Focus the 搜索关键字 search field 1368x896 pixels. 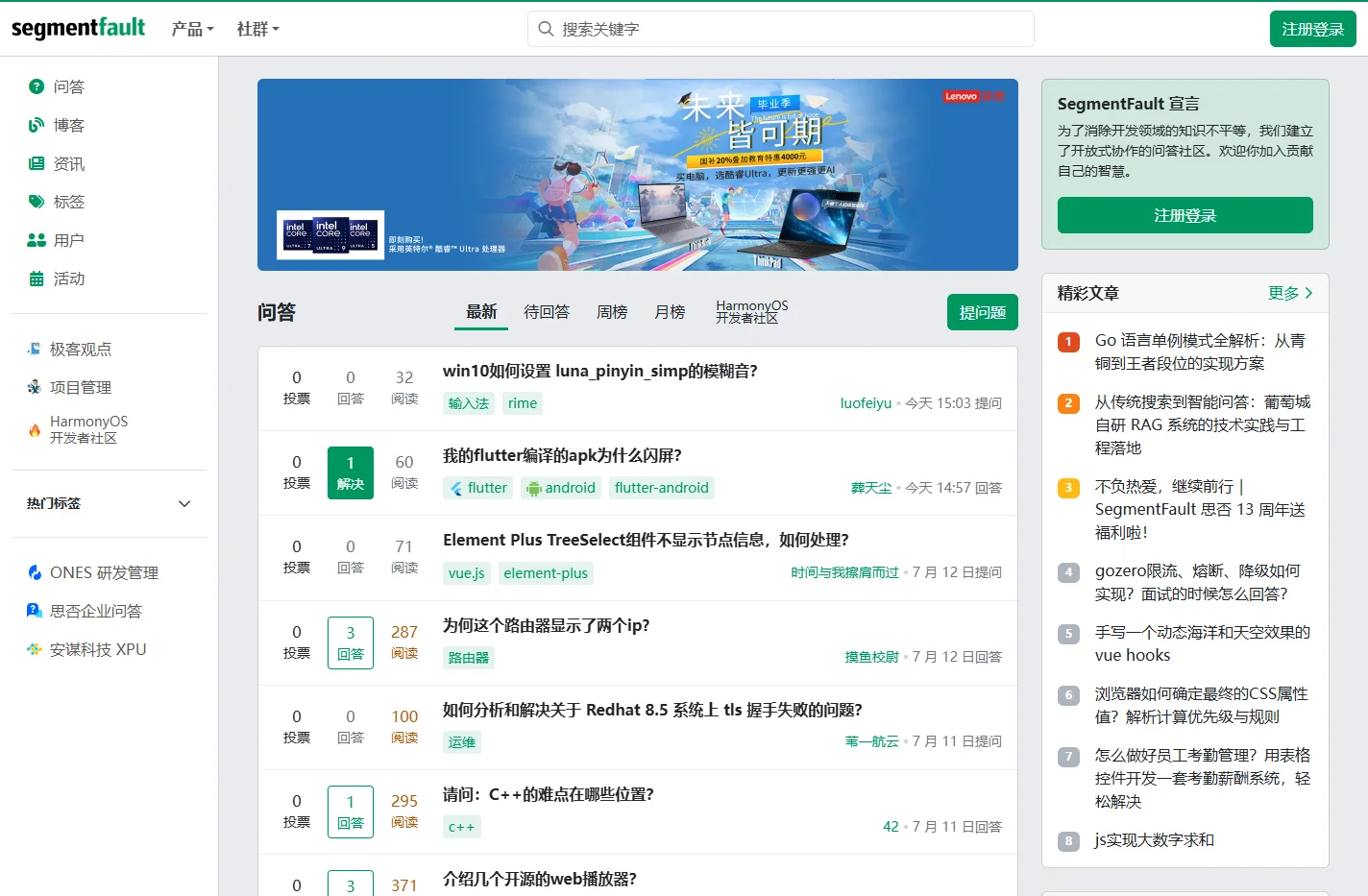pos(781,29)
